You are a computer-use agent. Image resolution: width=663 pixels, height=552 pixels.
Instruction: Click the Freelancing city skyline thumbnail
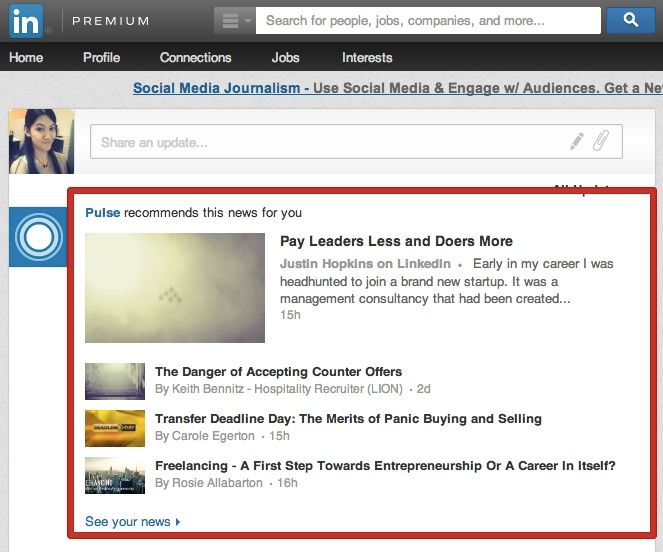(115, 475)
